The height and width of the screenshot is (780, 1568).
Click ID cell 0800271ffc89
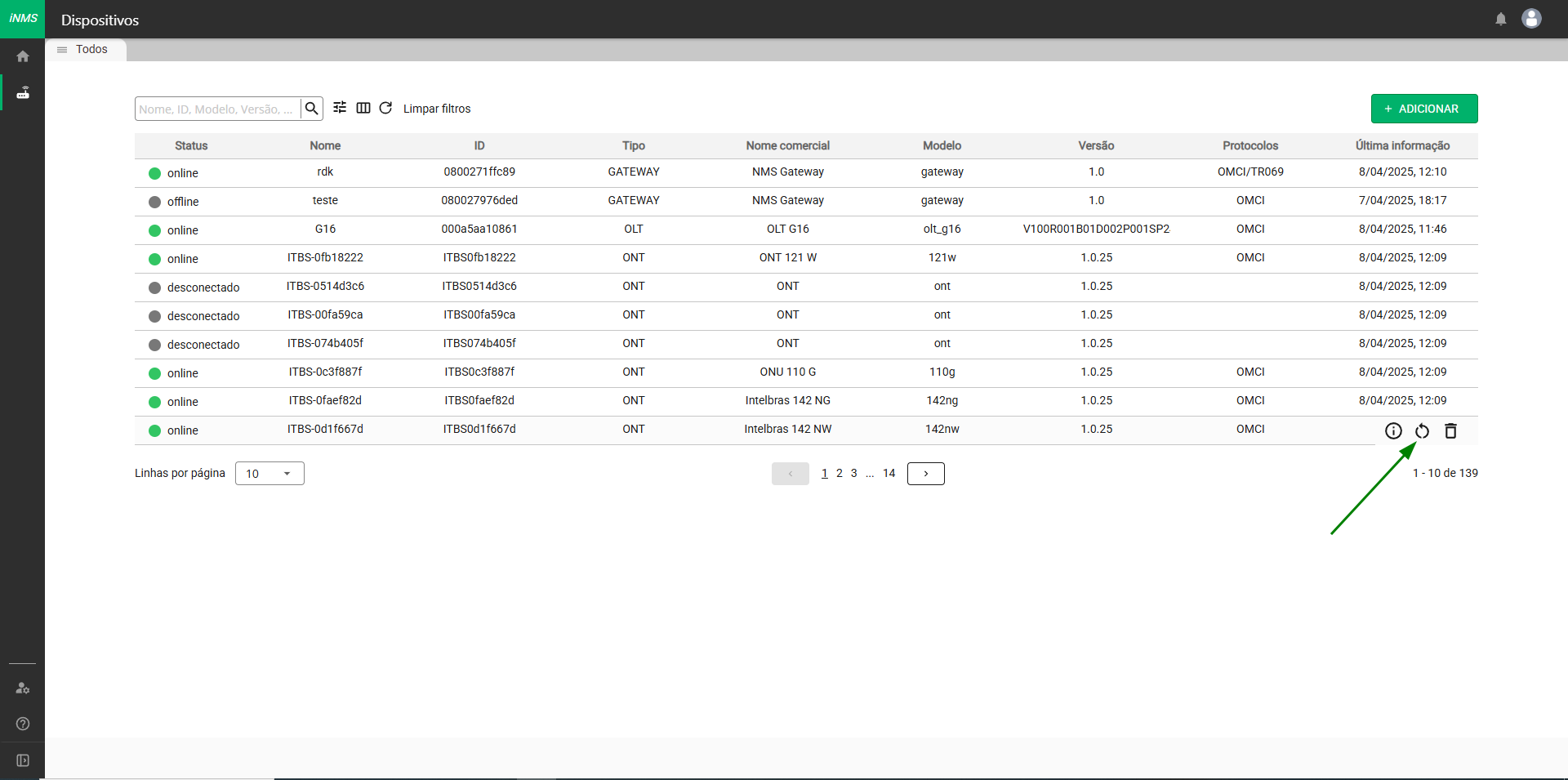(x=479, y=172)
